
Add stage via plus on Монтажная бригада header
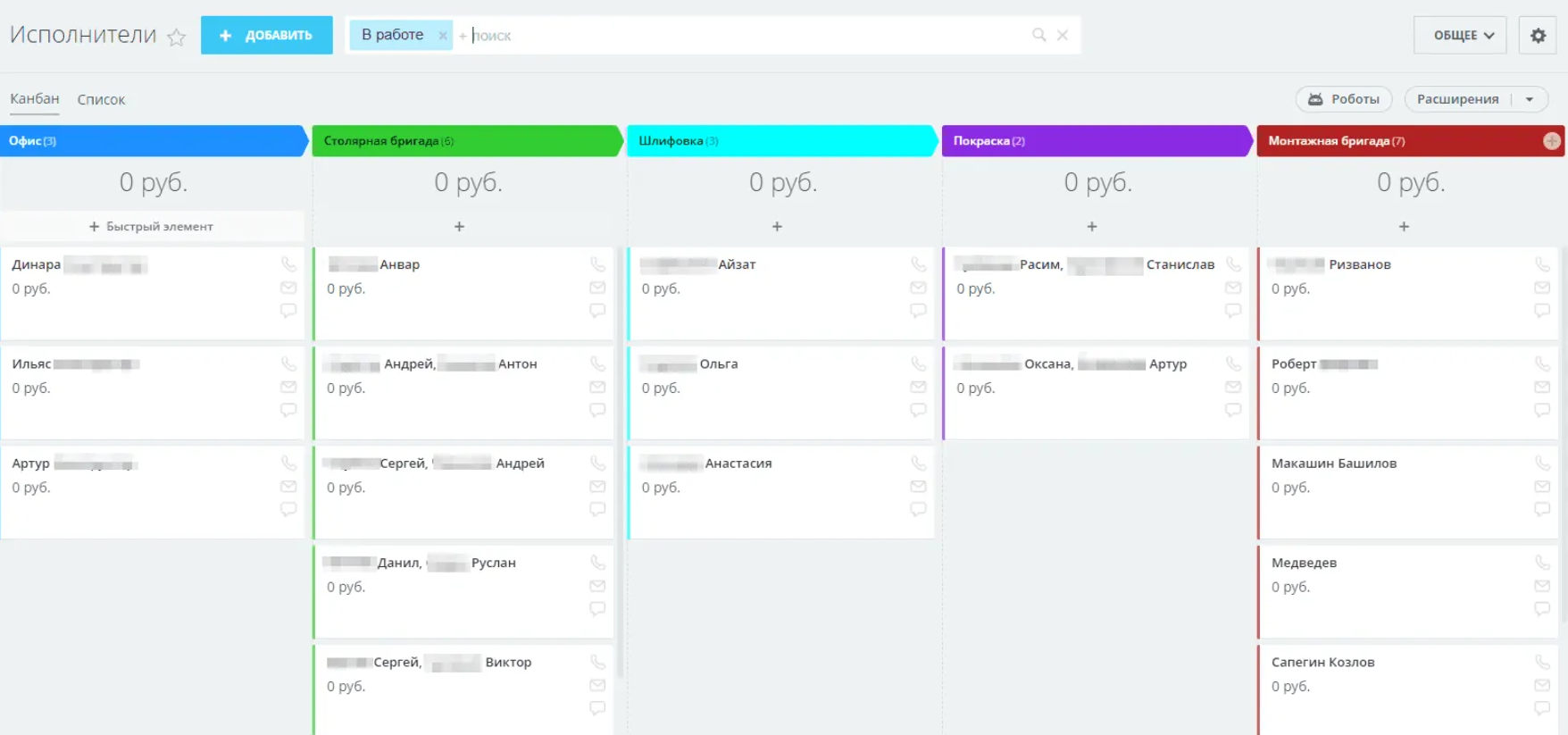click(1552, 141)
